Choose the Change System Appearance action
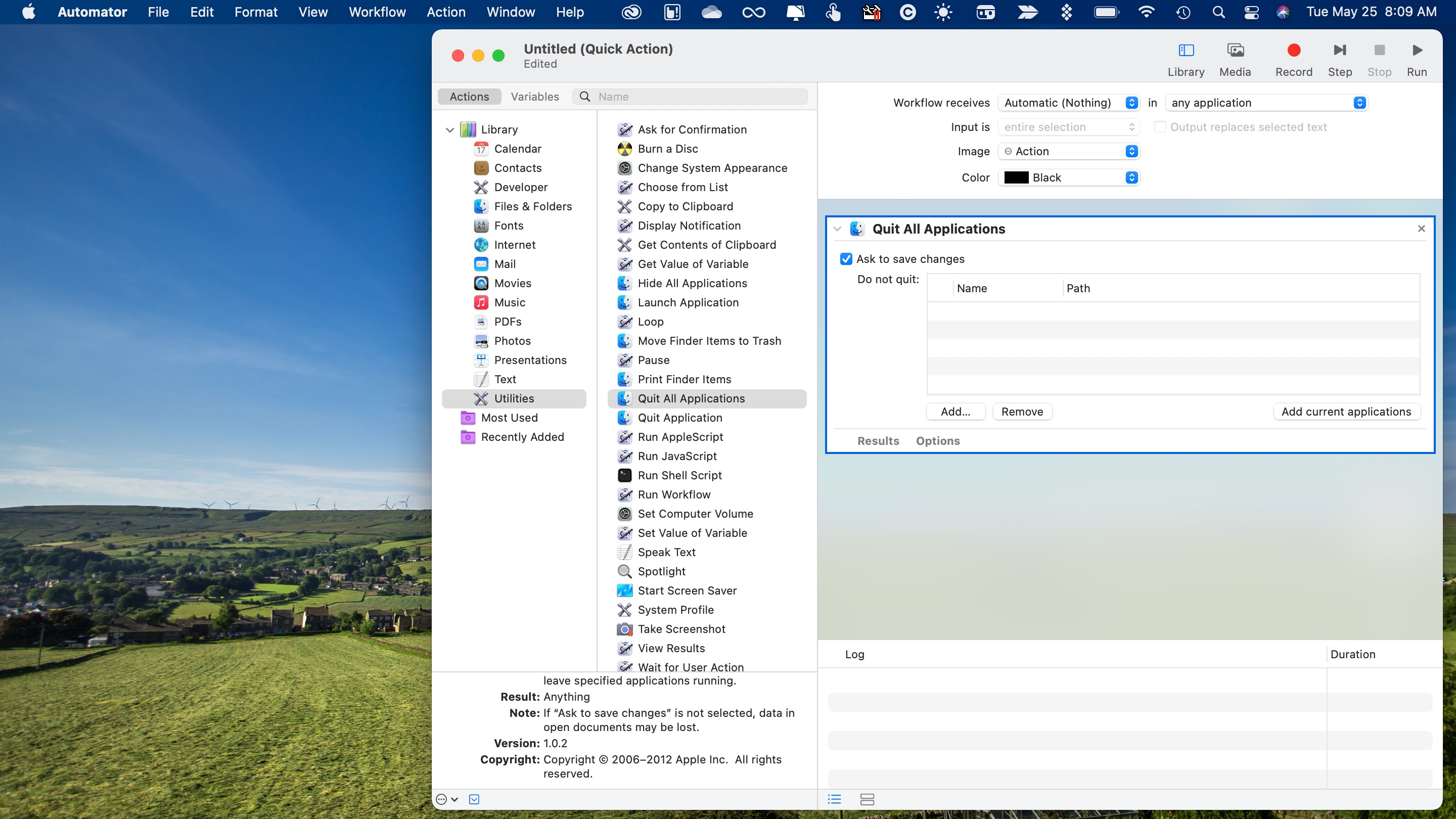This screenshot has width=1456, height=819. pyautogui.click(x=712, y=168)
